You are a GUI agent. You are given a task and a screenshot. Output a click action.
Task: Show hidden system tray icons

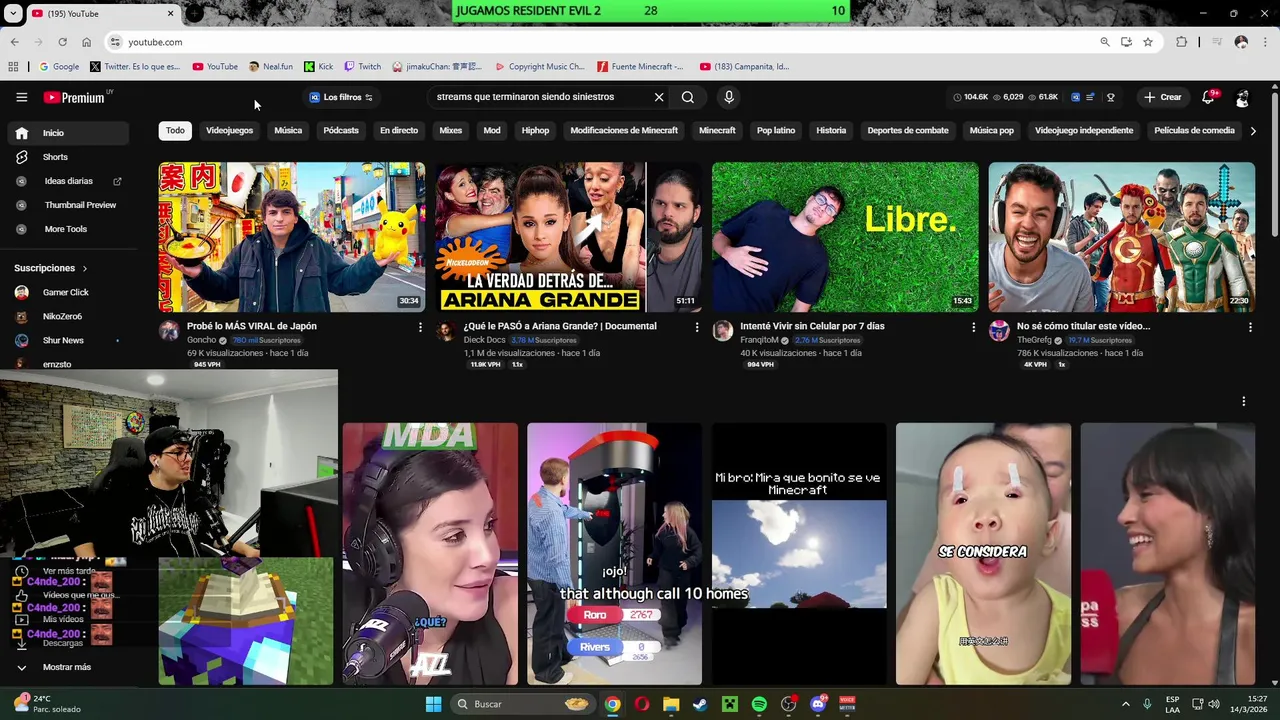click(1125, 704)
